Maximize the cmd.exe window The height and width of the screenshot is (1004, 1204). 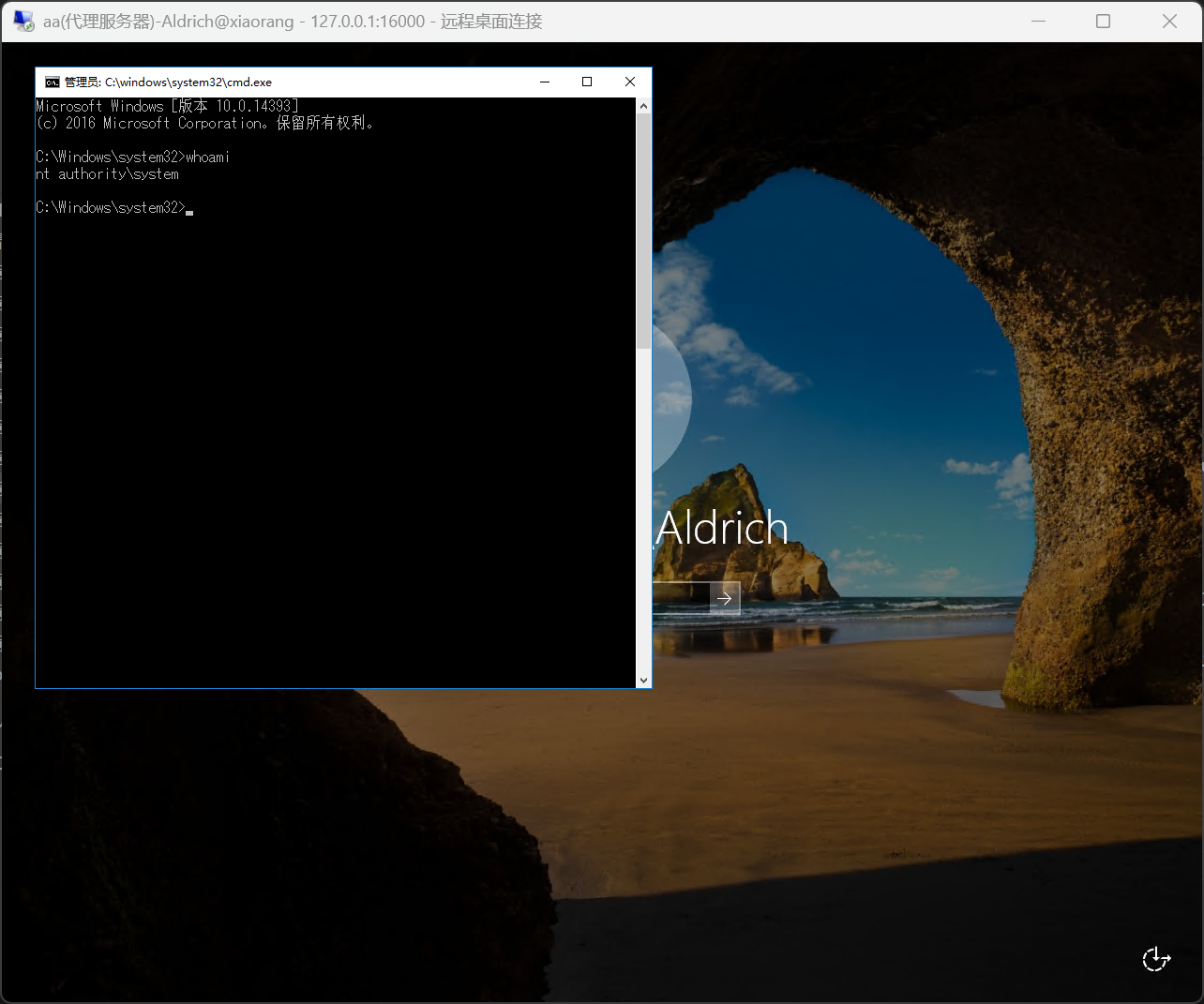pos(587,82)
